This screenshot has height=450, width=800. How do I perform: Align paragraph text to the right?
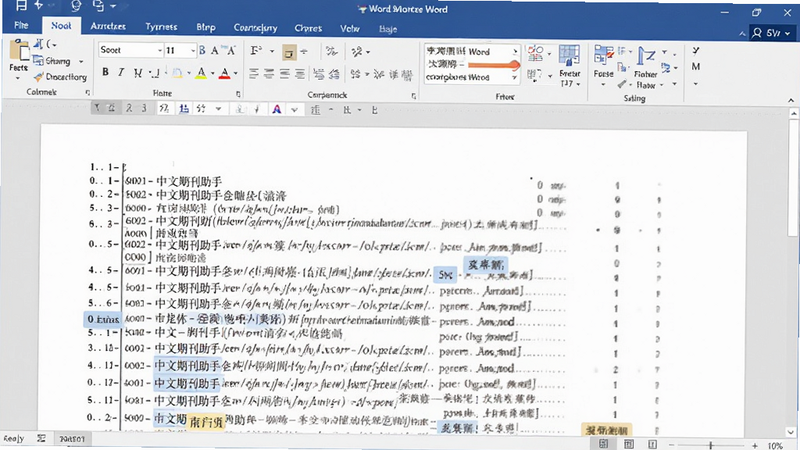coord(284,74)
